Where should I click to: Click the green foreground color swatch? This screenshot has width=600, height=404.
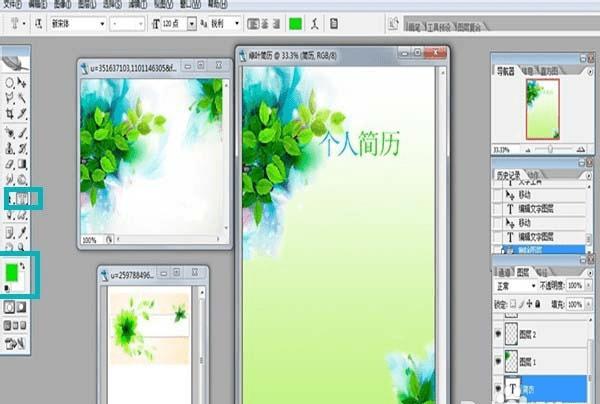point(11,272)
